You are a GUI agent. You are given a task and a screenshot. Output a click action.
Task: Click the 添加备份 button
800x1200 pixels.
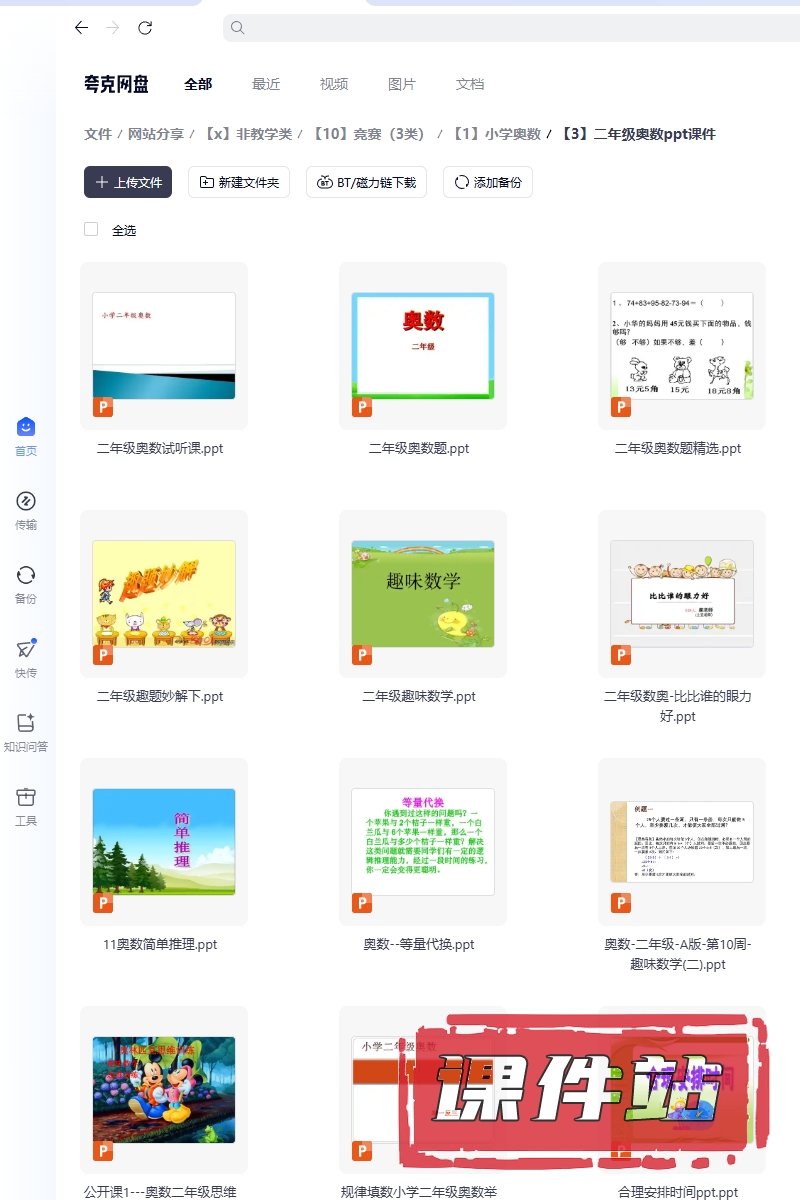pyautogui.click(x=488, y=182)
